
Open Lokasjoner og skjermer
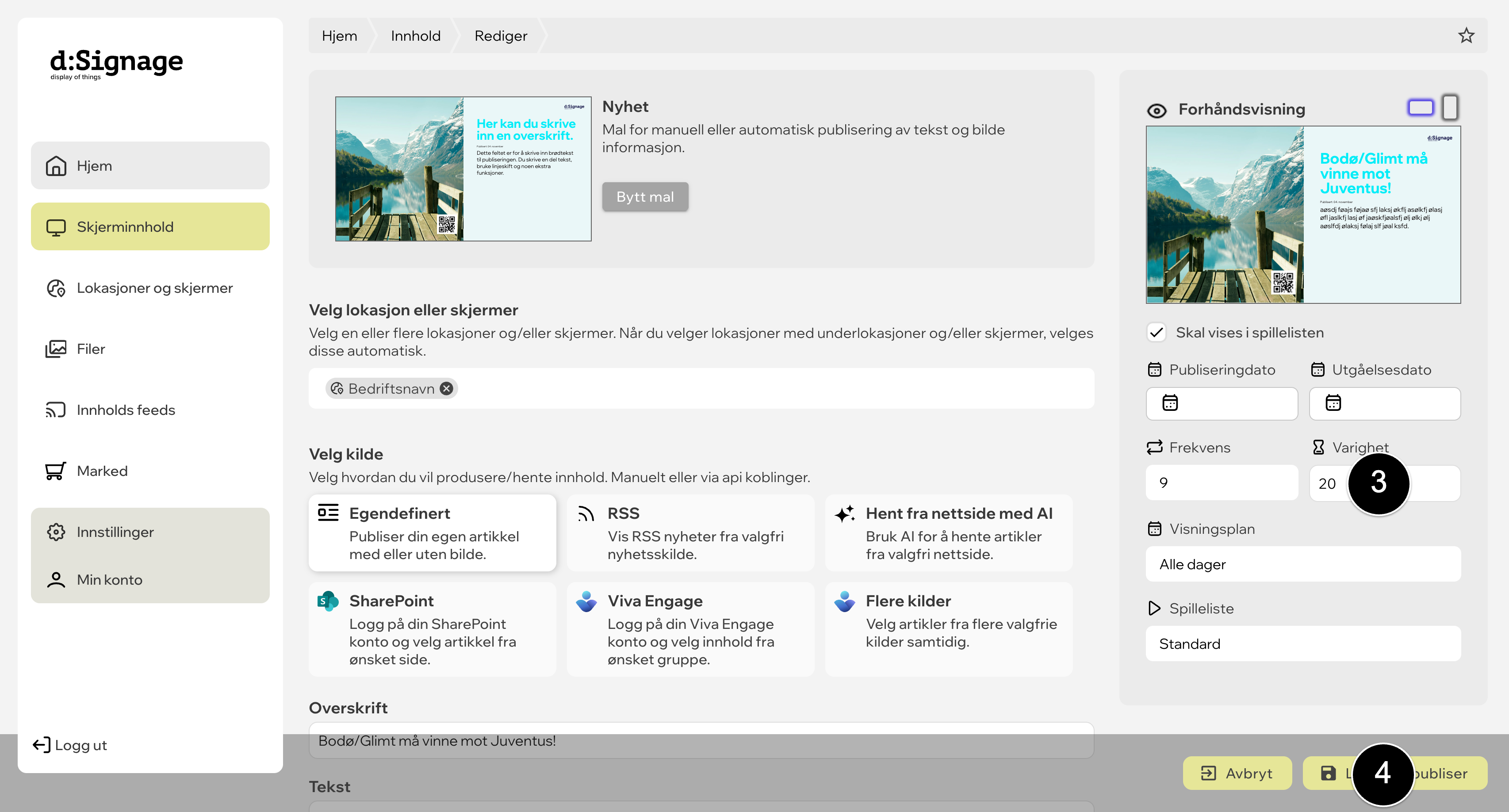tap(150, 287)
